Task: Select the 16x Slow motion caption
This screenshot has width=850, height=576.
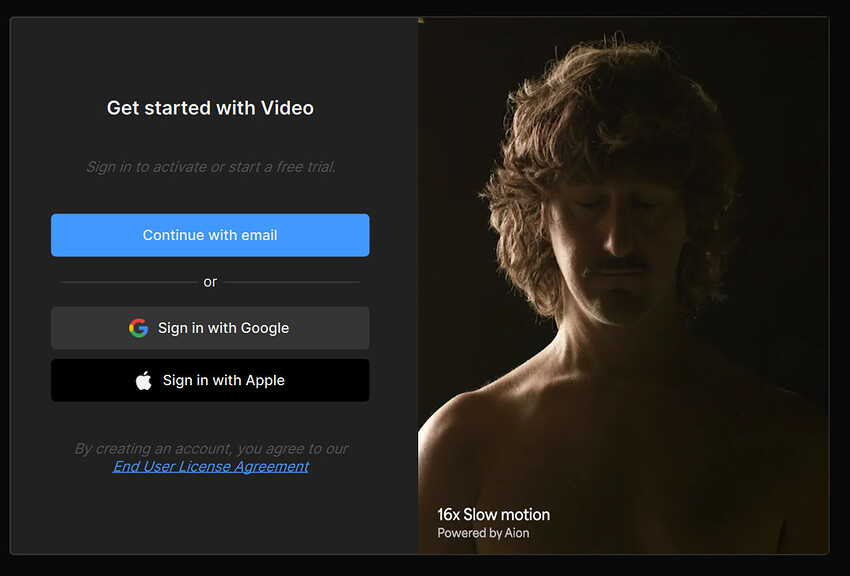Action: 493,515
